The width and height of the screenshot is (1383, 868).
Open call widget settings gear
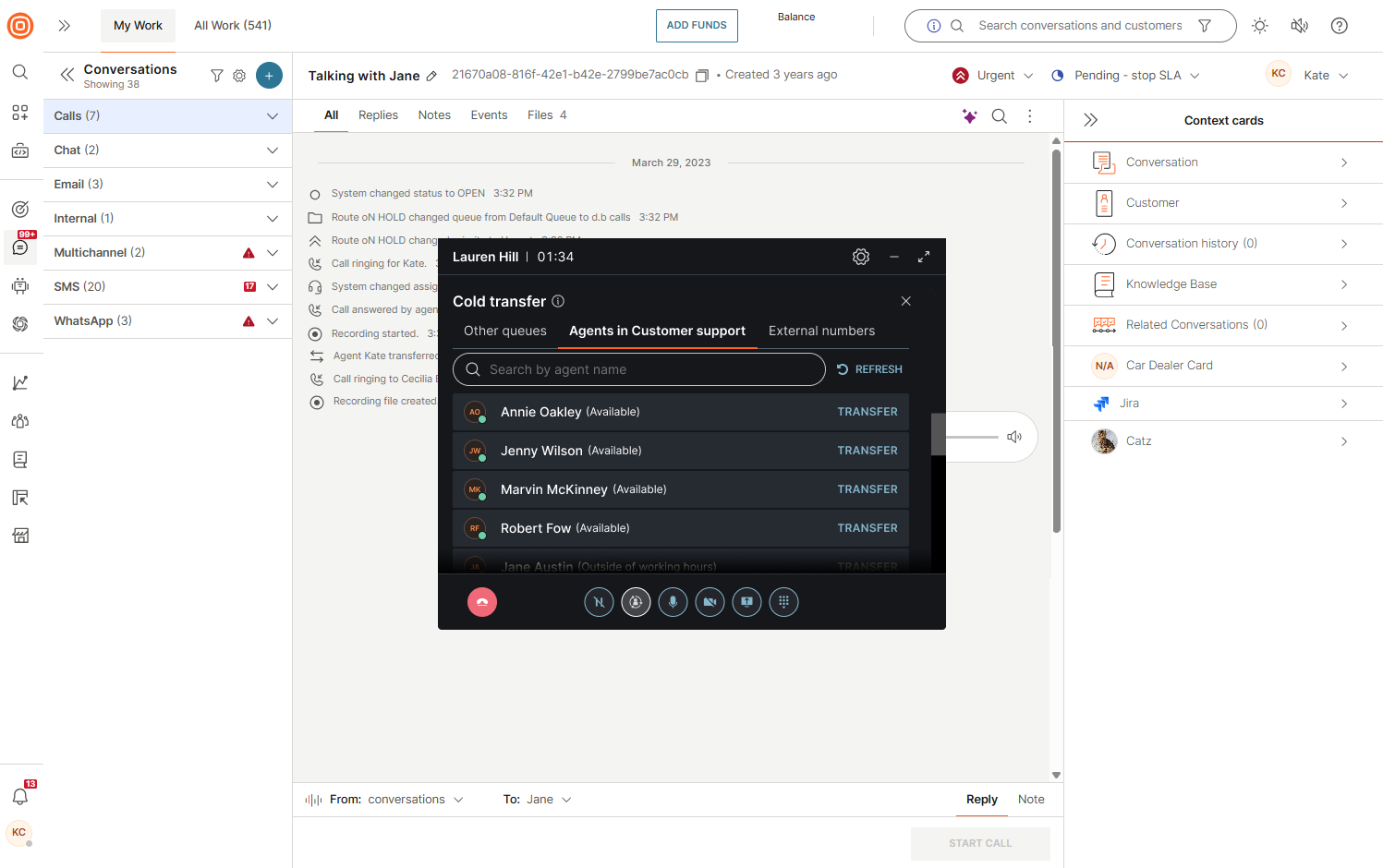(x=860, y=257)
